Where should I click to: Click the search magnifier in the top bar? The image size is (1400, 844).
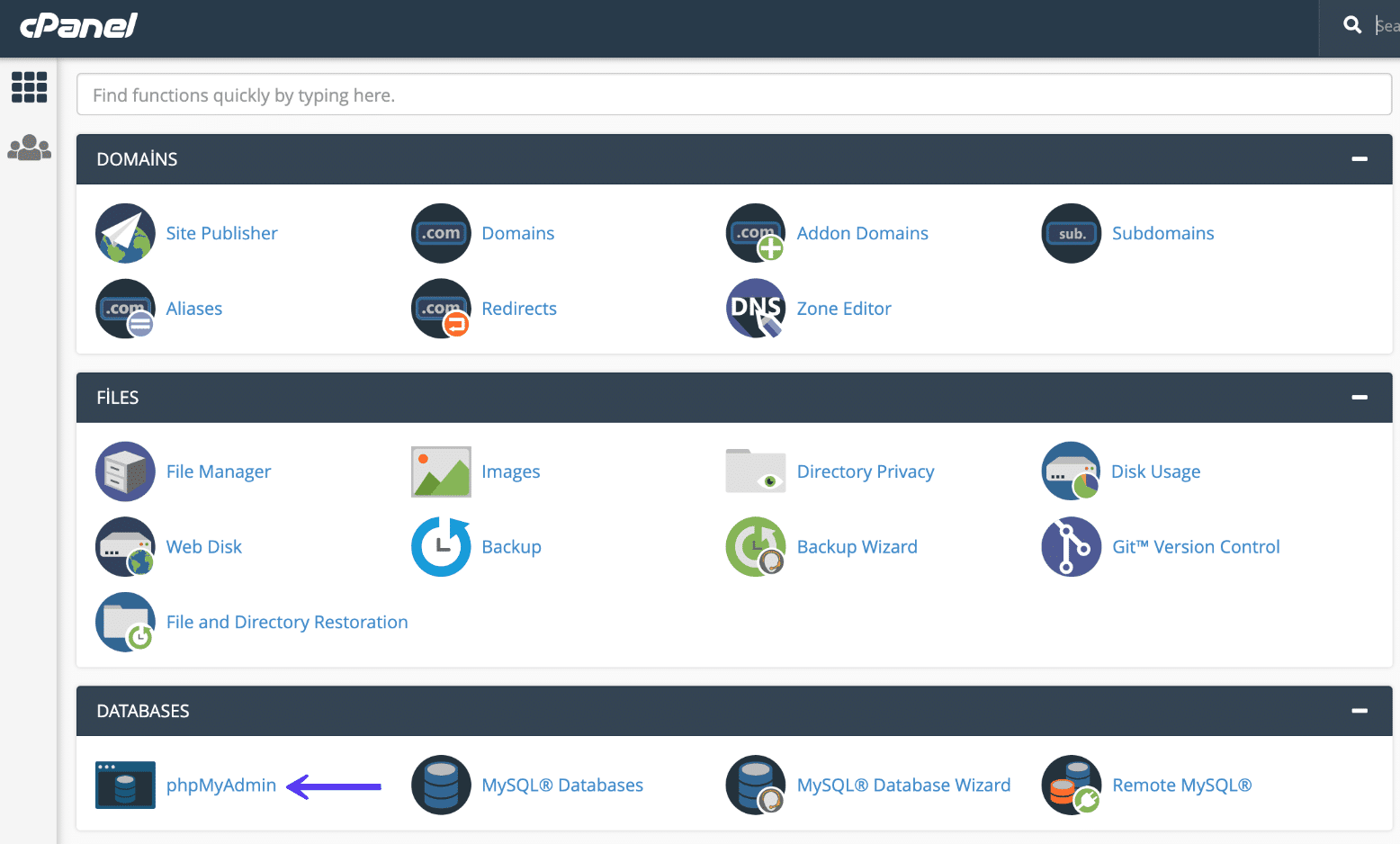[x=1351, y=25]
